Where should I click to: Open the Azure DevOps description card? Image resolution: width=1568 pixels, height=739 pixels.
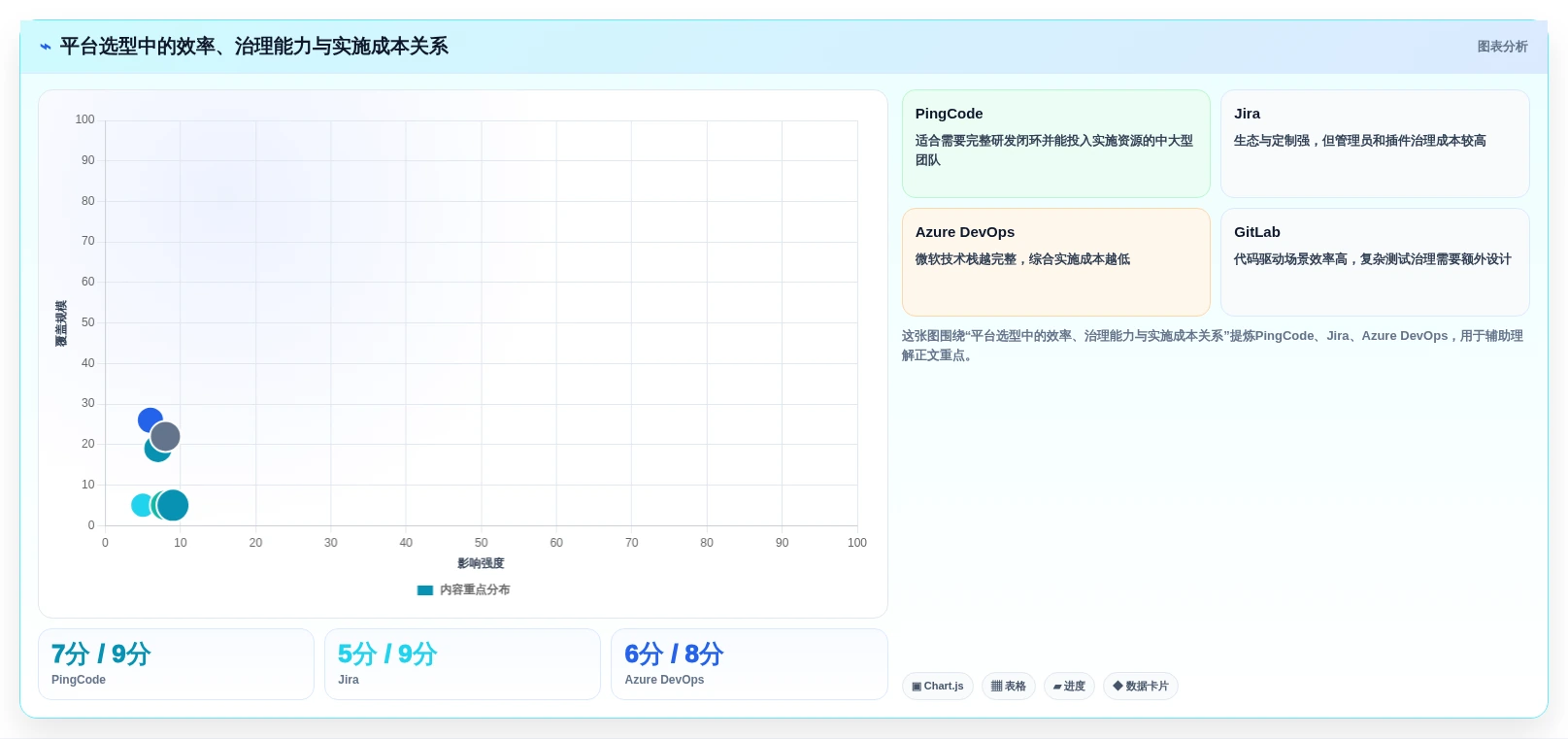(1056, 262)
